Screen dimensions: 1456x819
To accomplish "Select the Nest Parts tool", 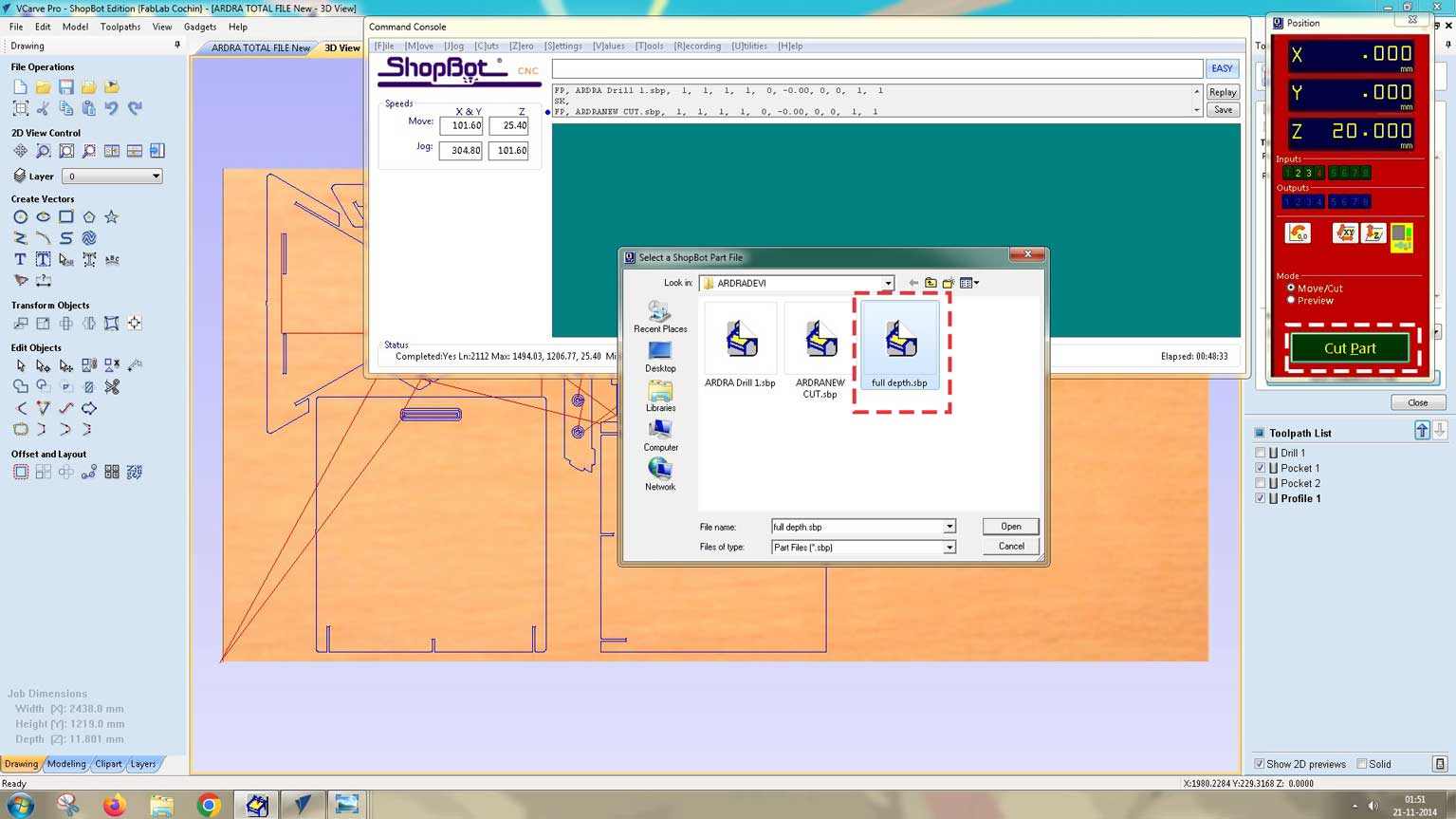I will (x=135, y=472).
